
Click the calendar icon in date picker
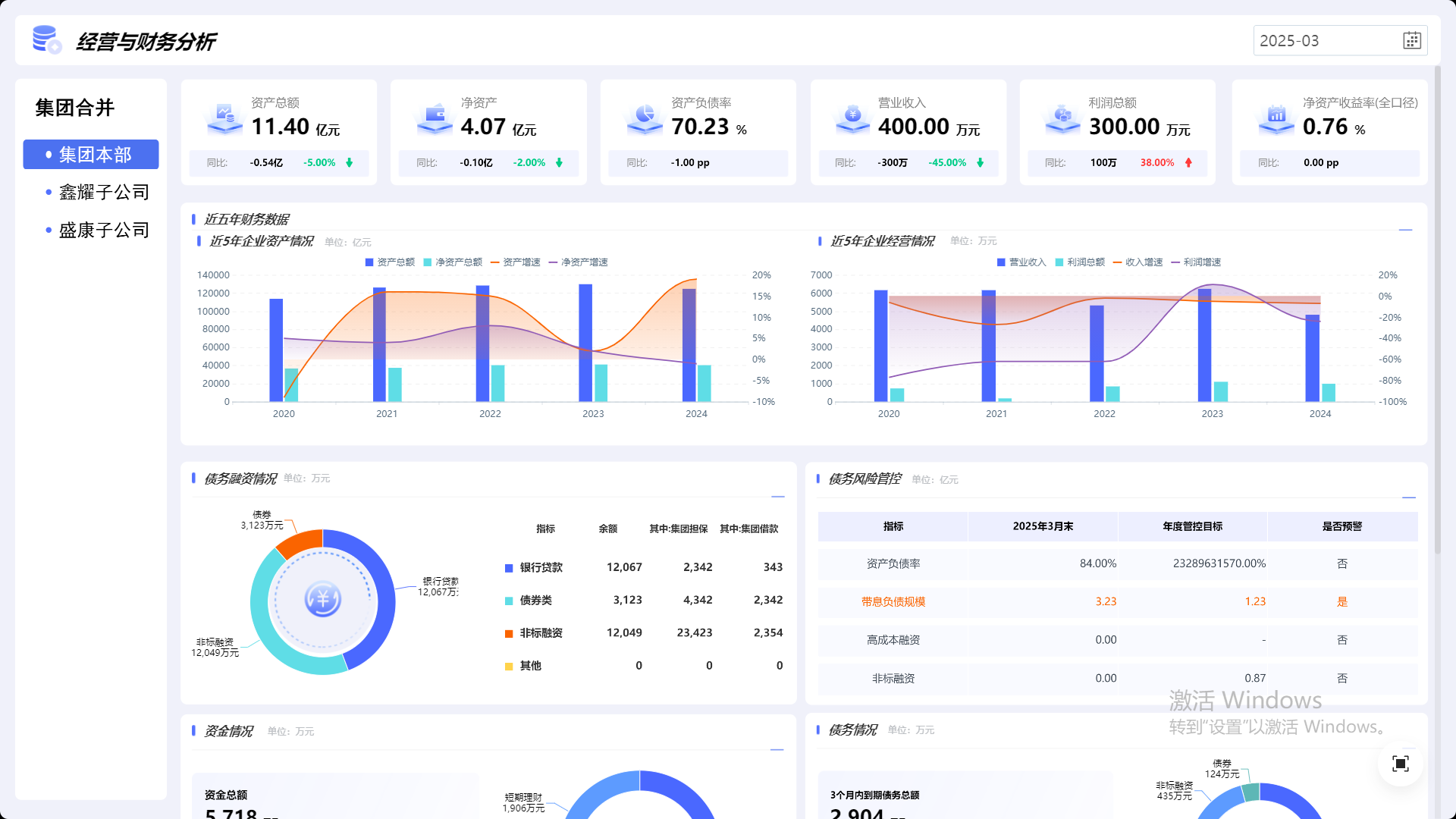tap(1411, 41)
